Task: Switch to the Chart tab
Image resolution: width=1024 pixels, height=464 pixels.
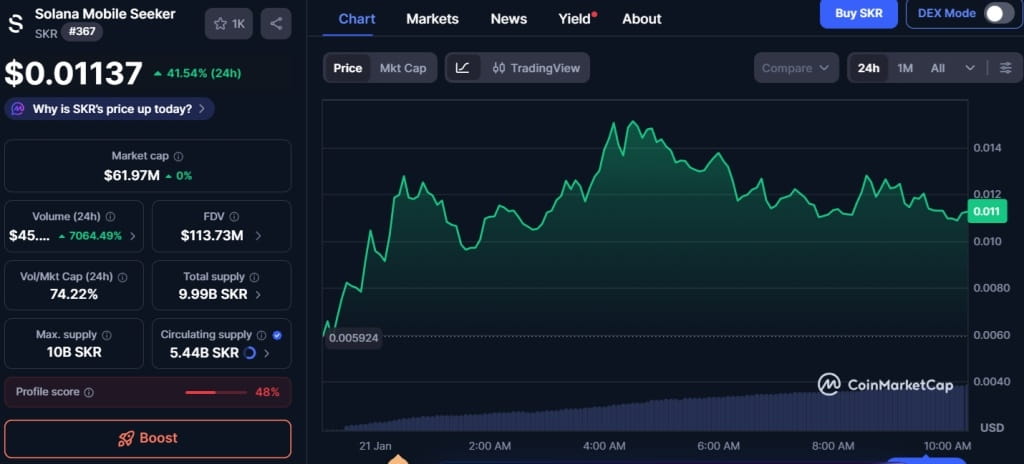Action: click(357, 19)
